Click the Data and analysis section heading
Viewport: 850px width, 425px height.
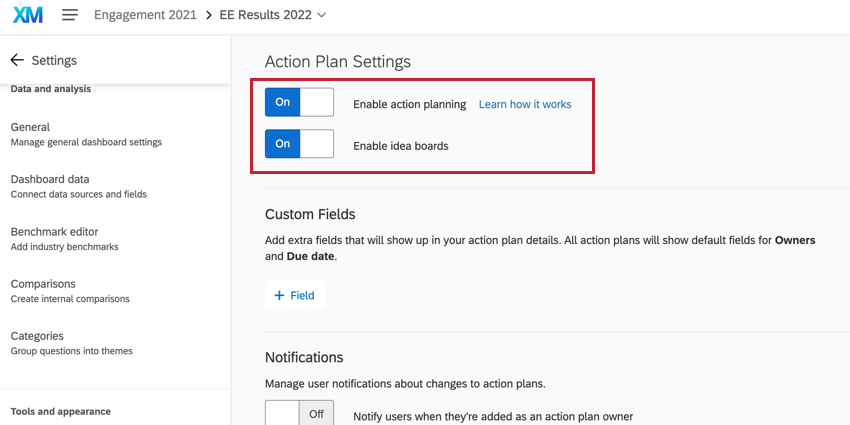[x=51, y=89]
